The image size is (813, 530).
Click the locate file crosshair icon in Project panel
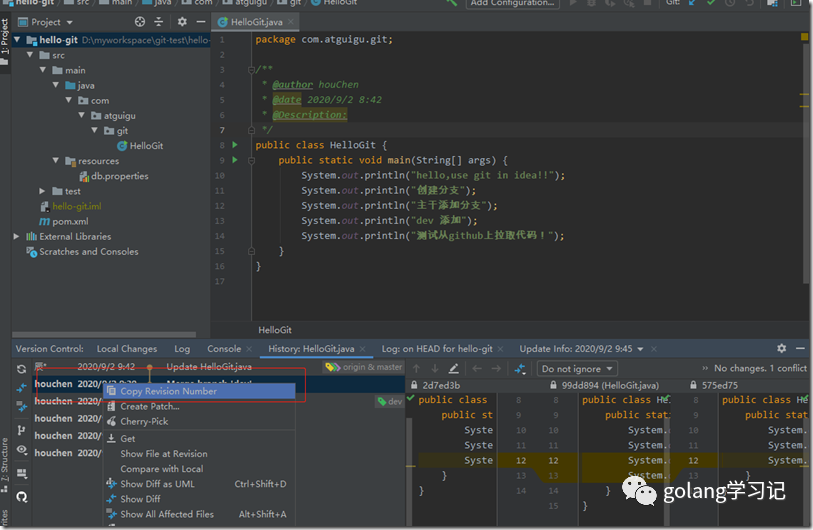140,22
